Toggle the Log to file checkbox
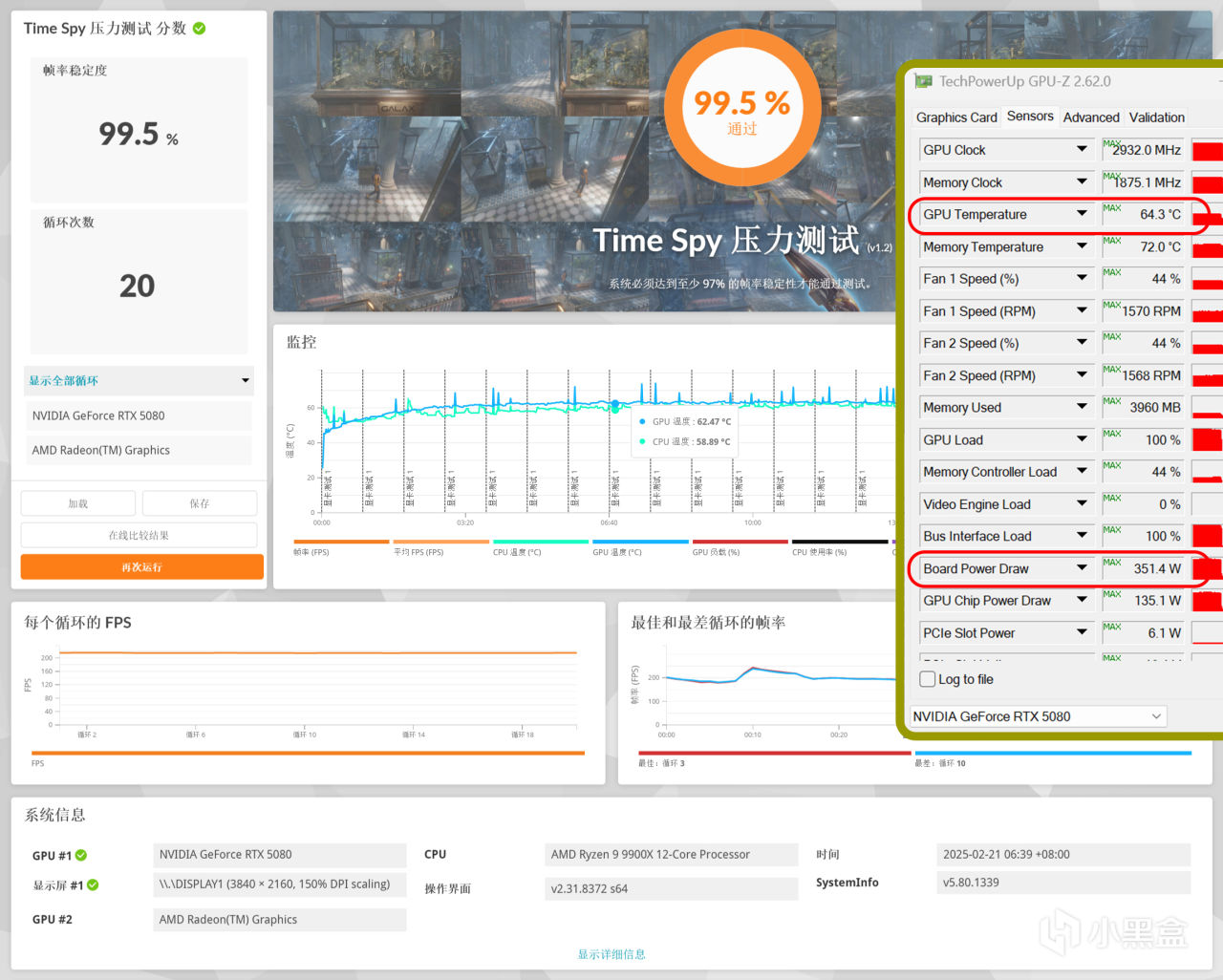This screenshot has width=1223, height=980. click(x=927, y=679)
